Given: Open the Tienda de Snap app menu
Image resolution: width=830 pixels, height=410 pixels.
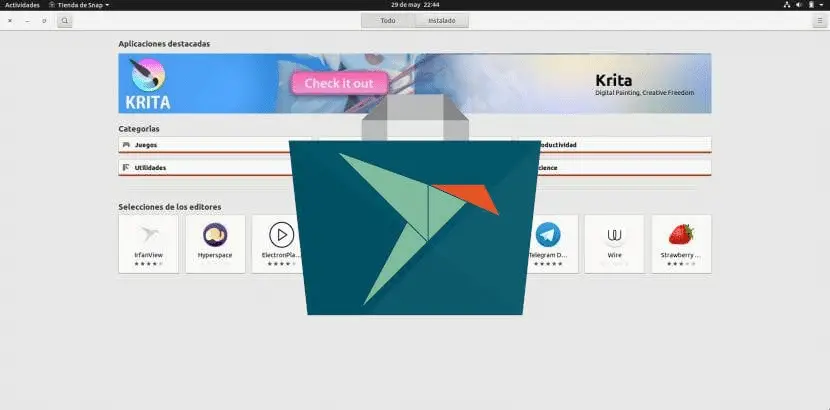Looking at the screenshot, I should click(80, 5).
